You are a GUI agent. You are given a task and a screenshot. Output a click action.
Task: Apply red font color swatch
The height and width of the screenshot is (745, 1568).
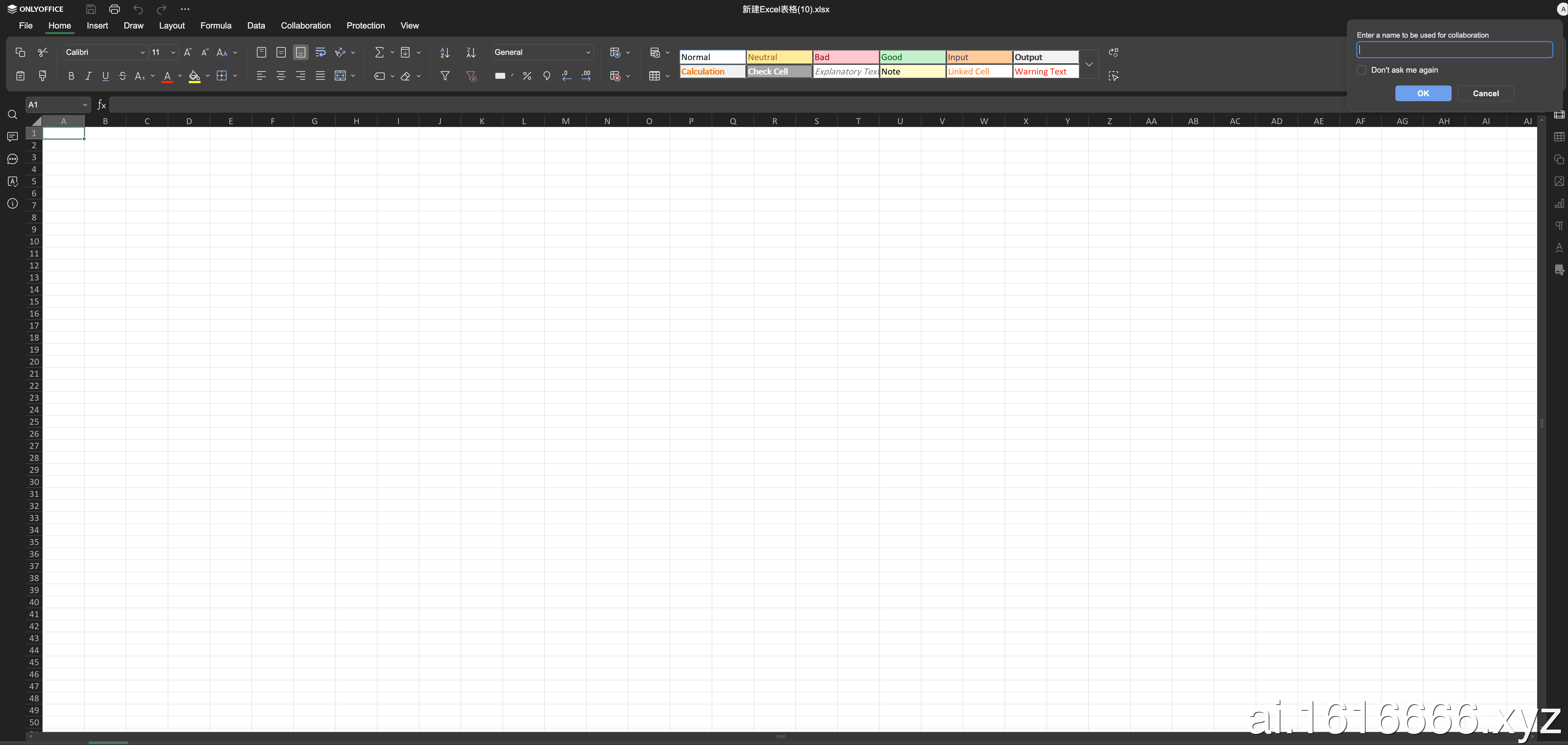click(x=167, y=77)
